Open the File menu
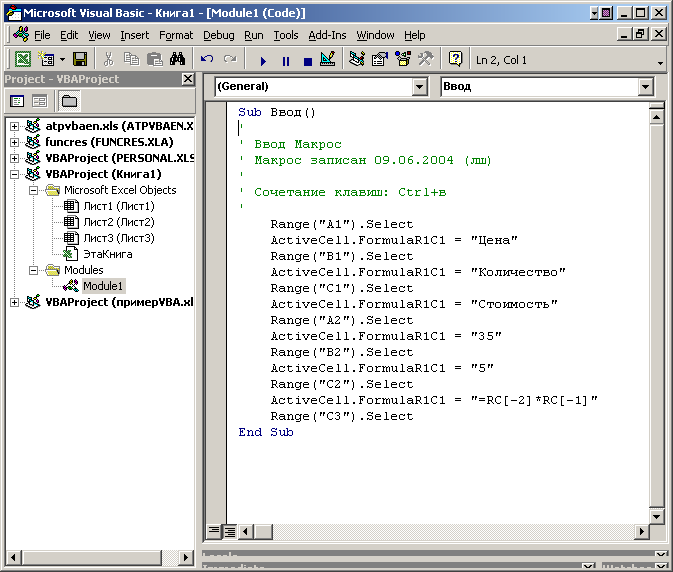The width and height of the screenshot is (673, 572). click(42, 35)
